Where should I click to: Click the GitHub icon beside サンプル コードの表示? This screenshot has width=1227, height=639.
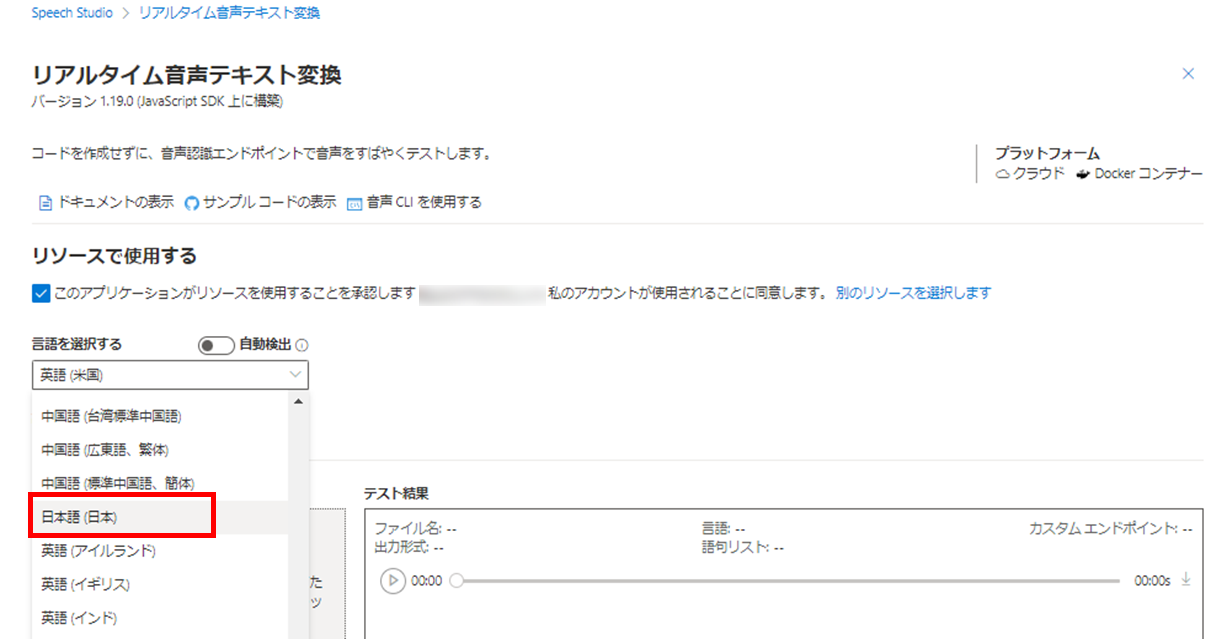(x=192, y=203)
